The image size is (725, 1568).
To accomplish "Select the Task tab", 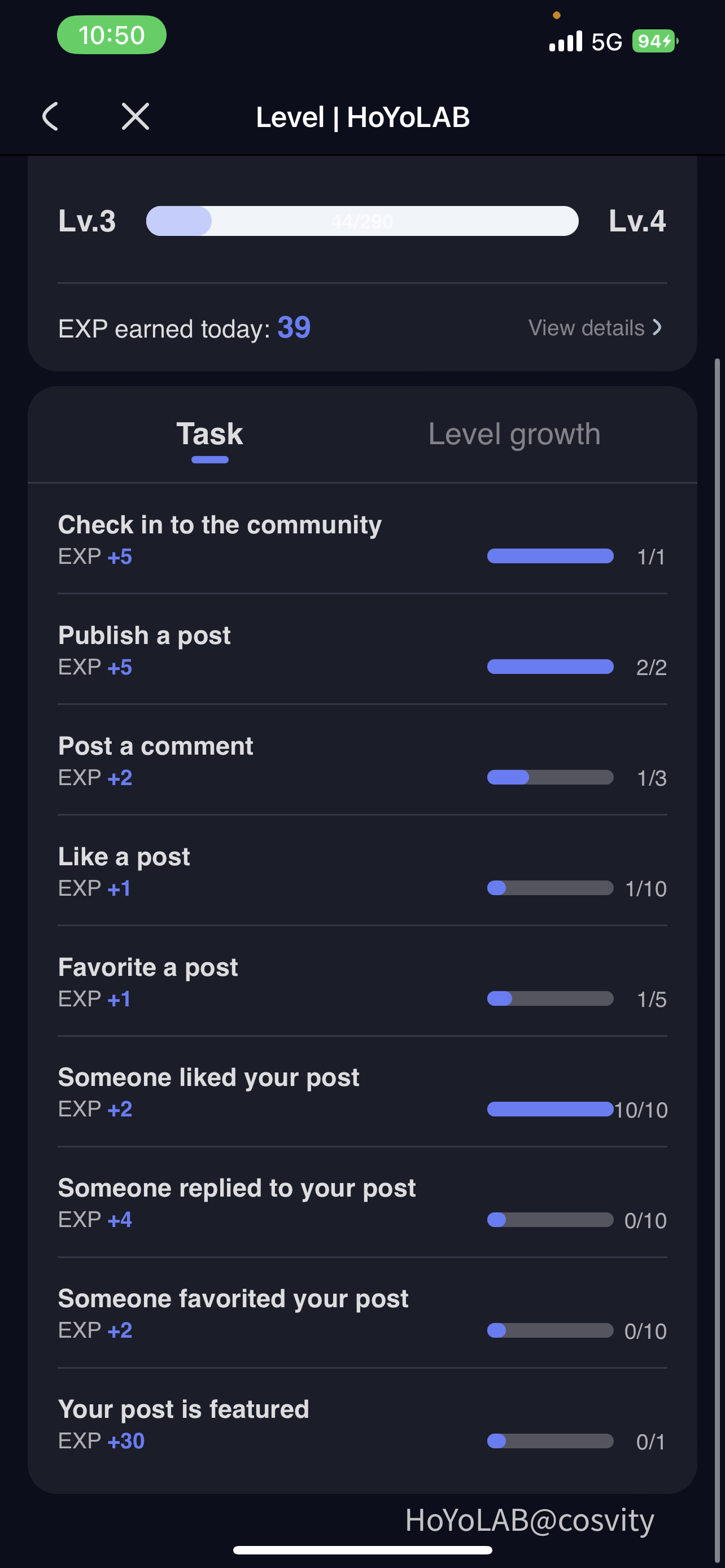I will click(209, 434).
